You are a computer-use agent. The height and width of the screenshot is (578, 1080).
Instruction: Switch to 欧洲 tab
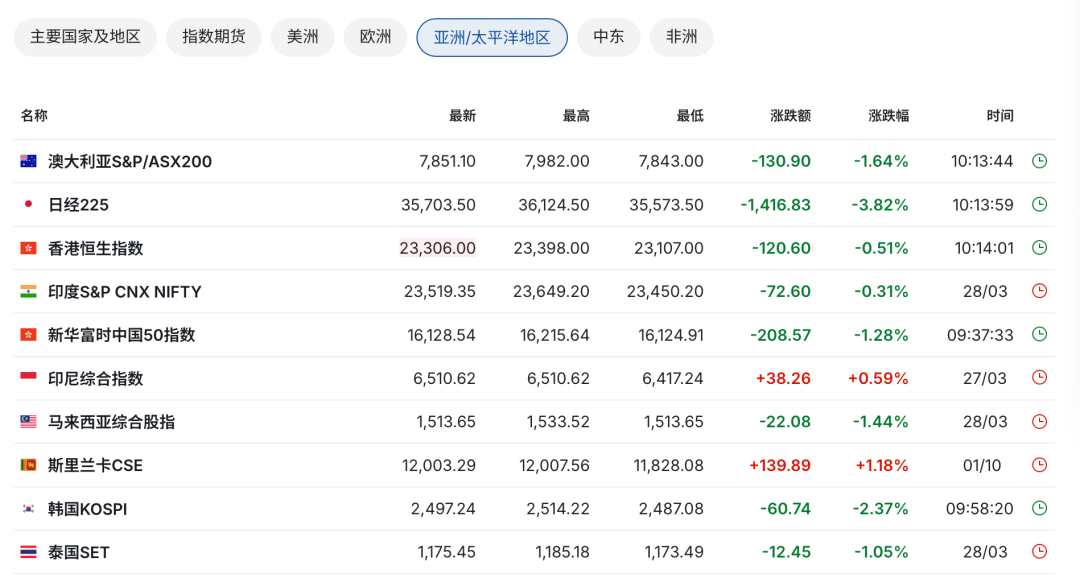tap(375, 37)
